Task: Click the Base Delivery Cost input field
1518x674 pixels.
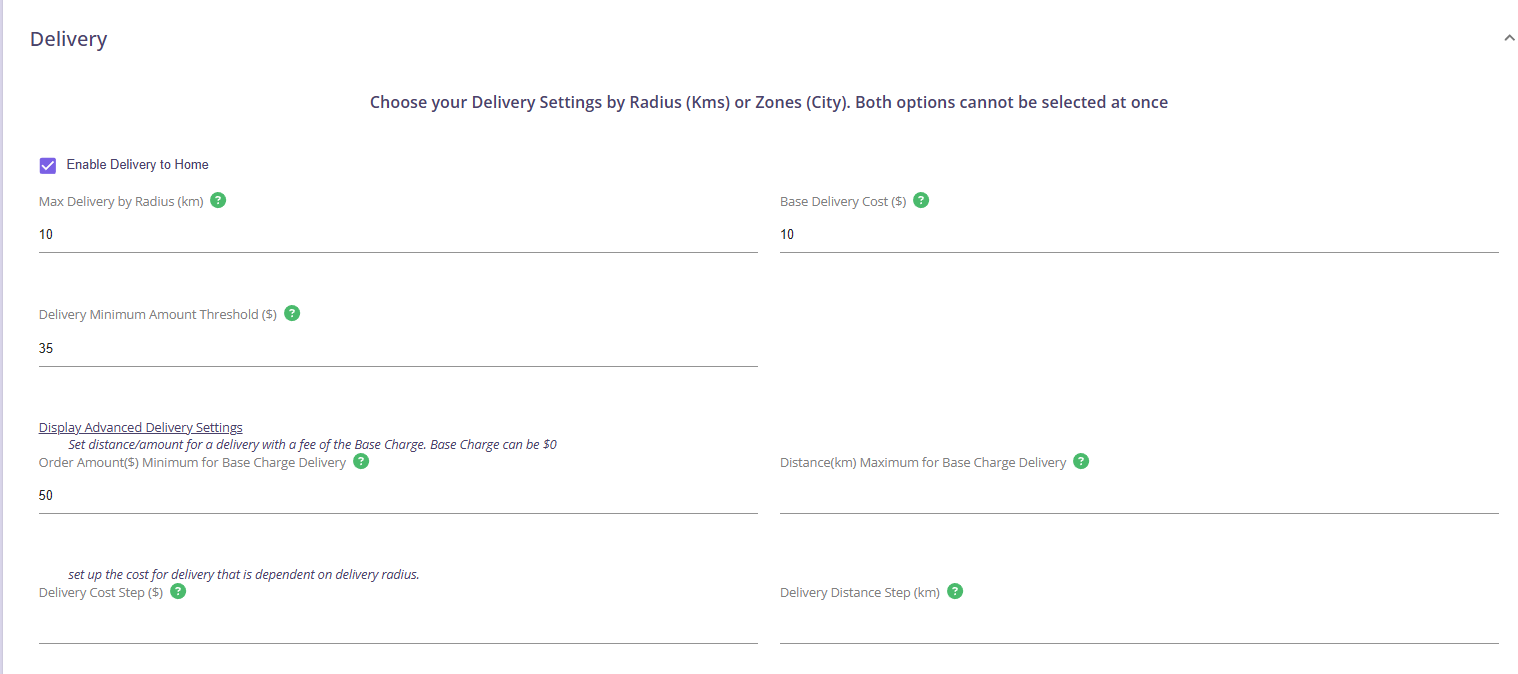Action: [1138, 235]
